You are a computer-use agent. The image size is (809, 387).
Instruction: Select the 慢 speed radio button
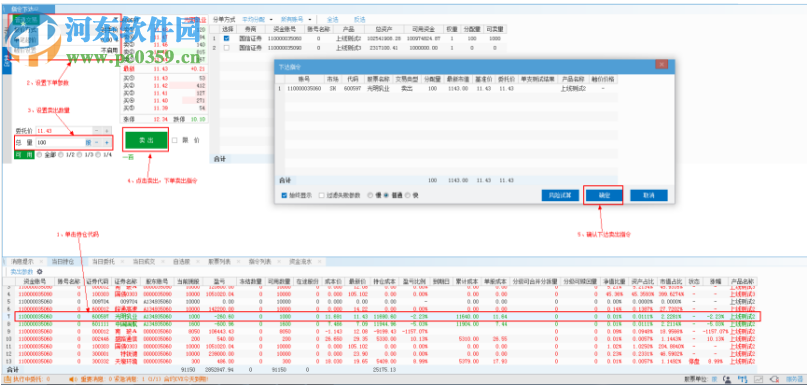(x=370, y=196)
